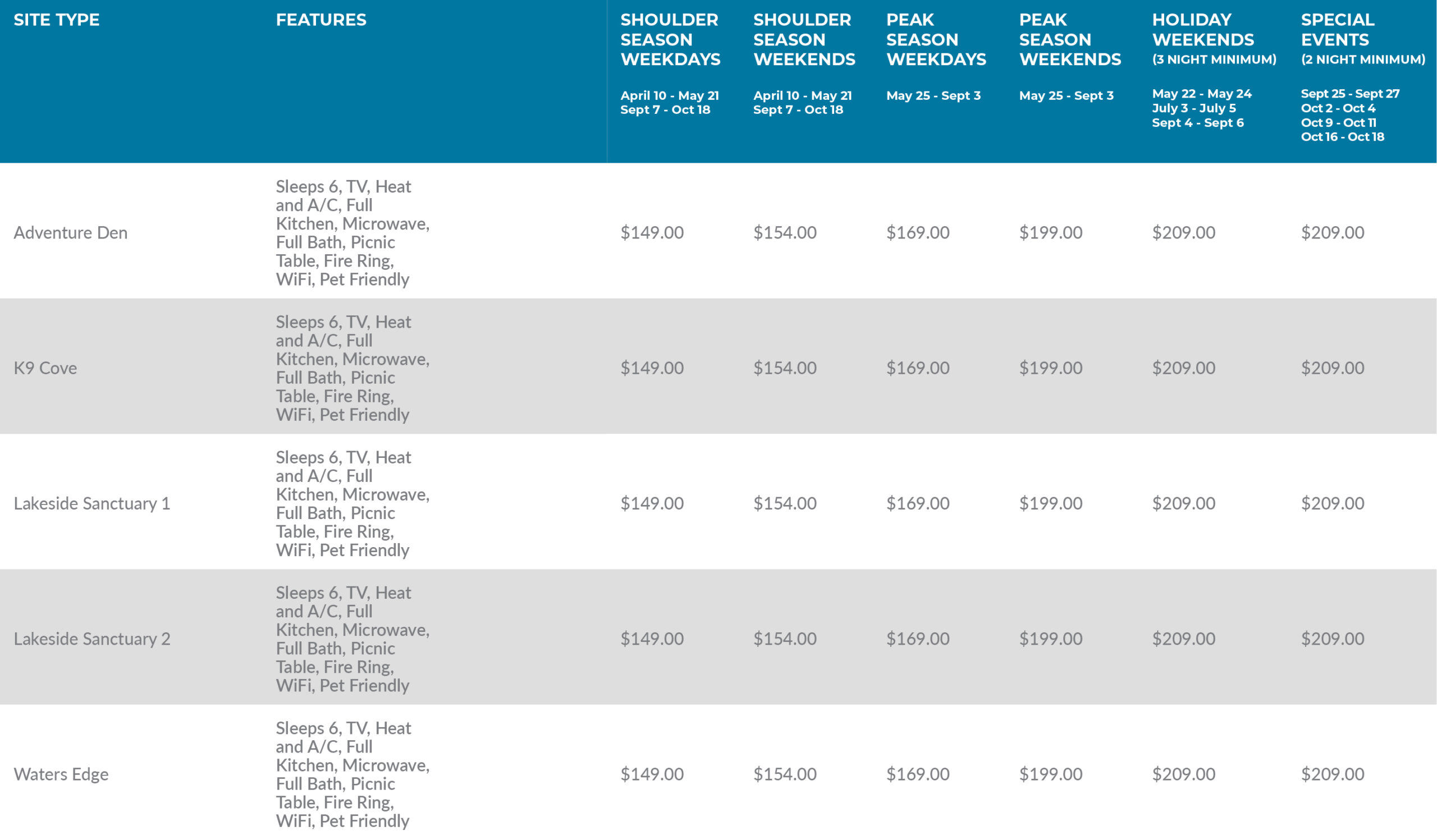
Task: Click Adventure Den's holiday weekends $209.00 price
Action: click(x=1183, y=232)
